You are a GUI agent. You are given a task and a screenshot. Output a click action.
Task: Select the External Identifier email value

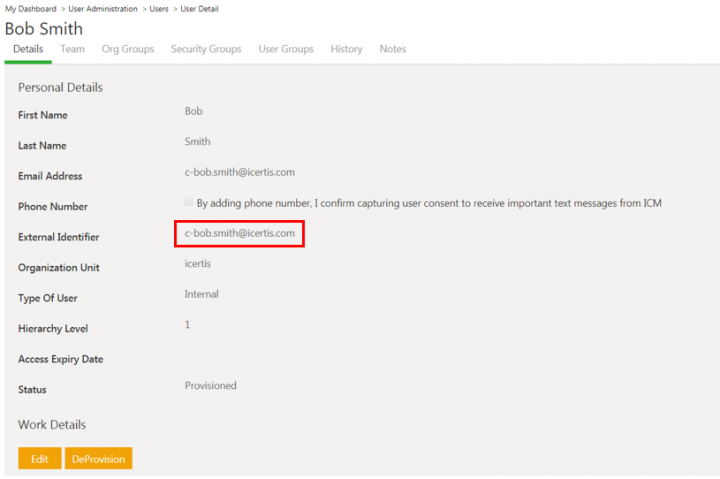(x=240, y=233)
